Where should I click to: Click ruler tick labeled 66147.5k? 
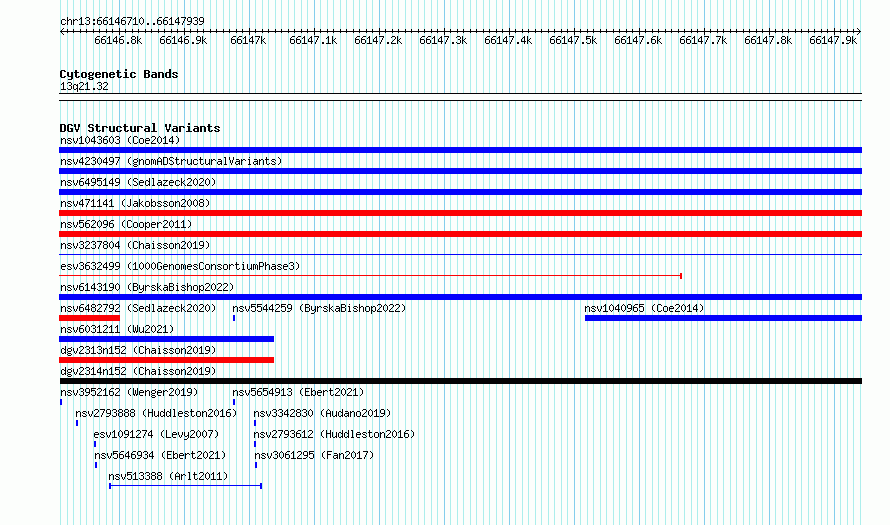(x=573, y=40)
